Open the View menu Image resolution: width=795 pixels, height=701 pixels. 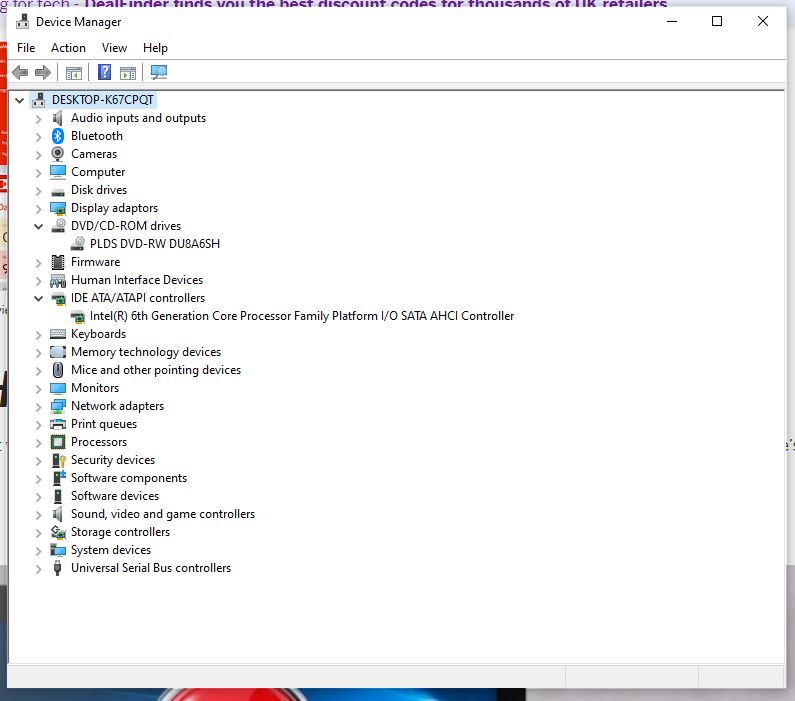[114, 48]
